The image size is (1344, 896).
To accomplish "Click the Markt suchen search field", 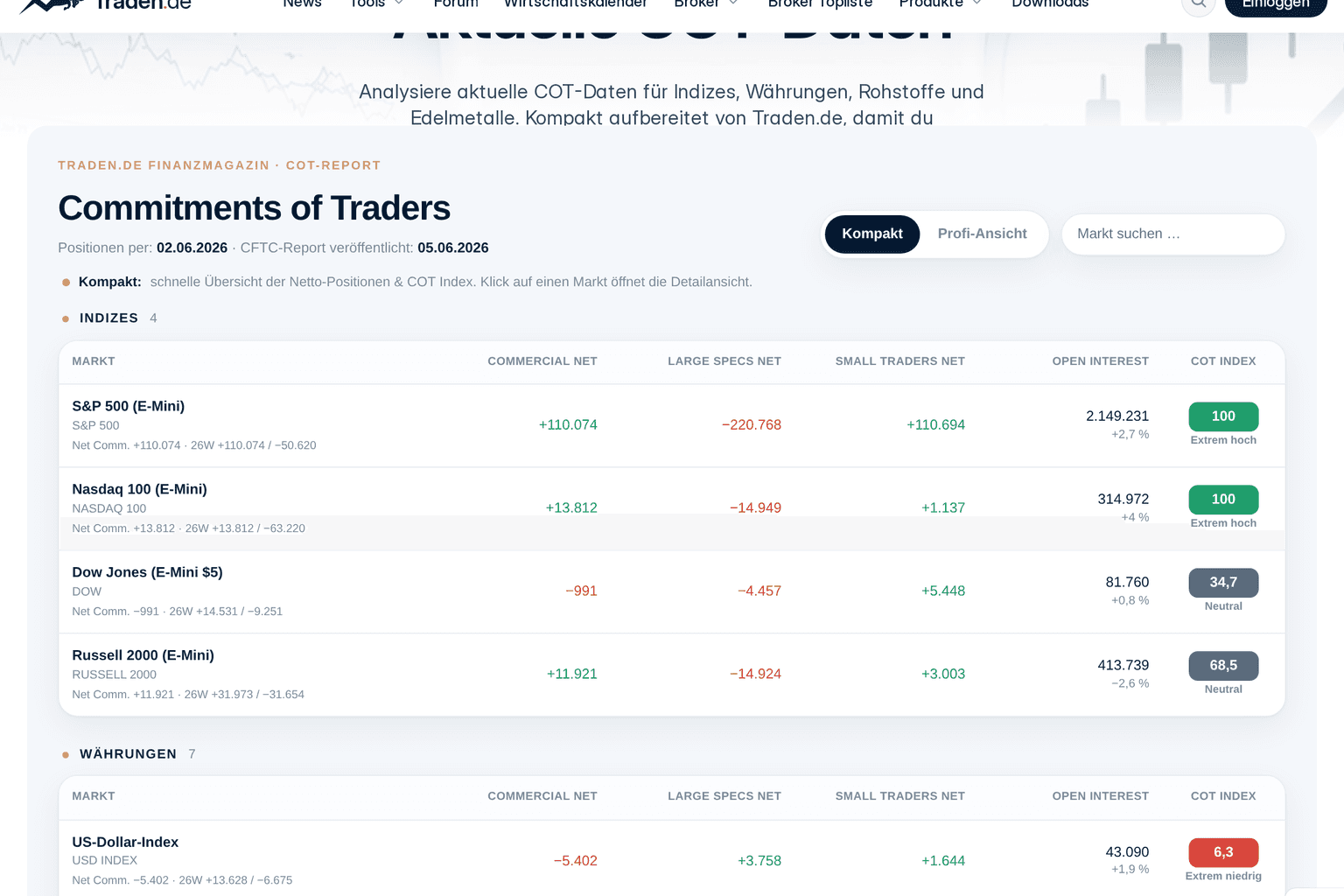I will point(1173,234).
